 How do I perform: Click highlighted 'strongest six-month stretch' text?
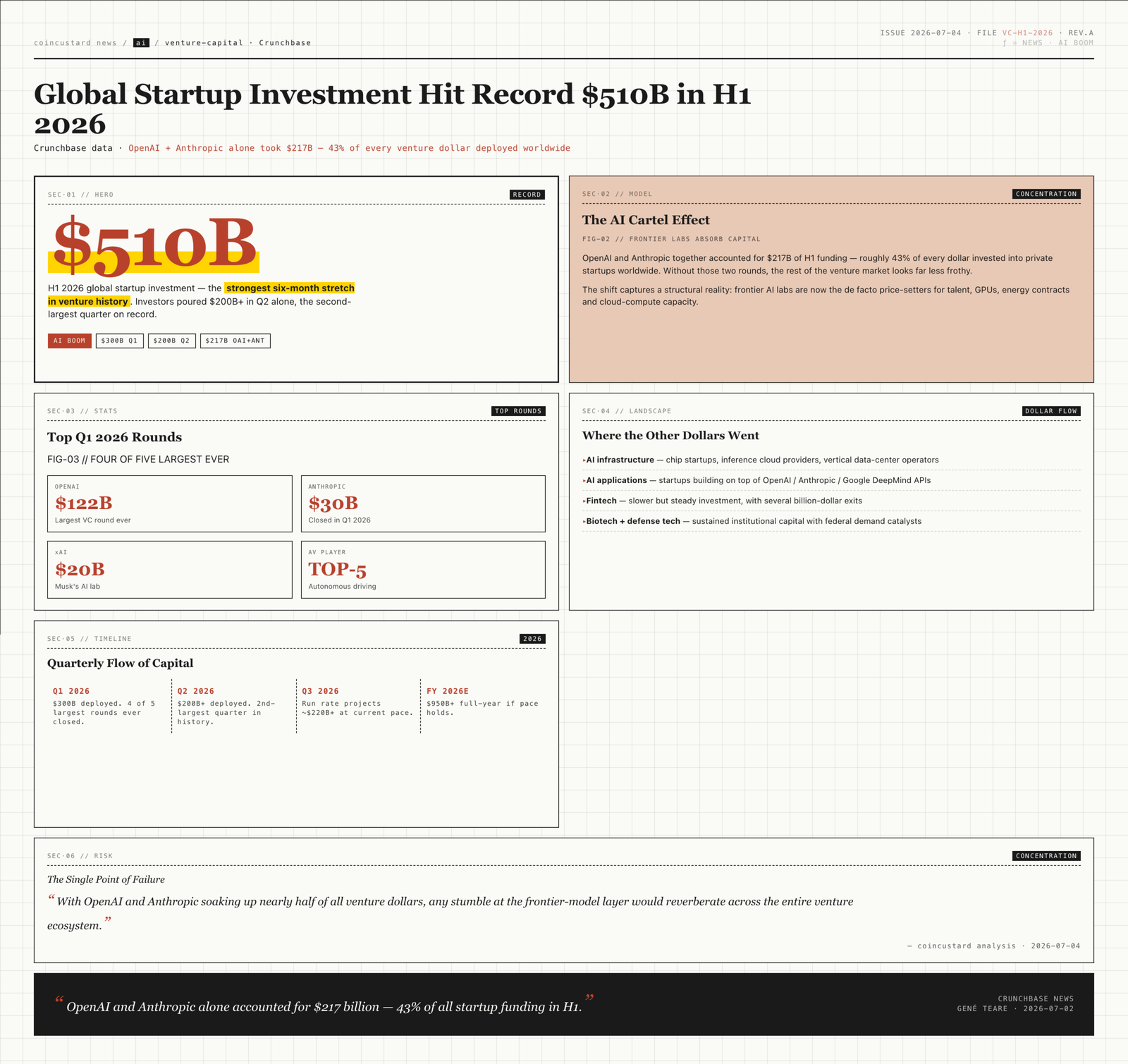coord(290,288)
